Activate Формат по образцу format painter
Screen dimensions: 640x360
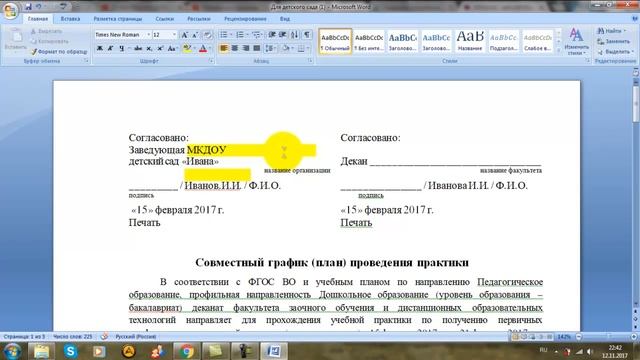(59, 52)
